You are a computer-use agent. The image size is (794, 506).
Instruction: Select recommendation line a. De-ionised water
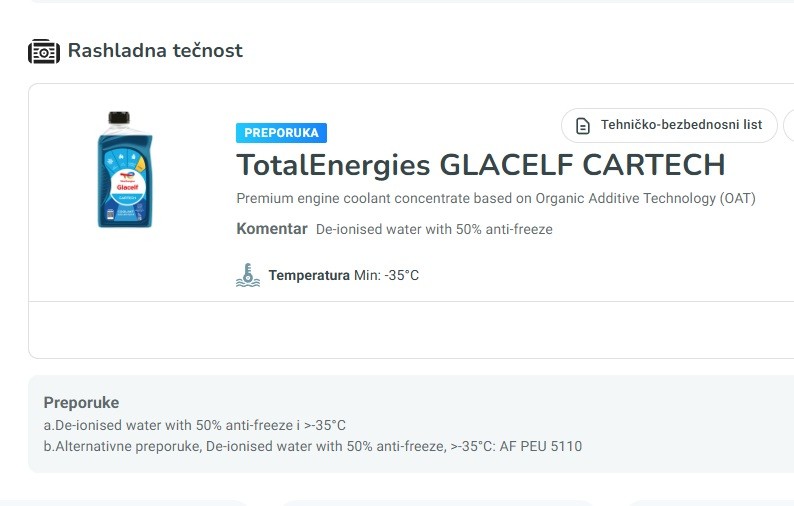[194, 425]
